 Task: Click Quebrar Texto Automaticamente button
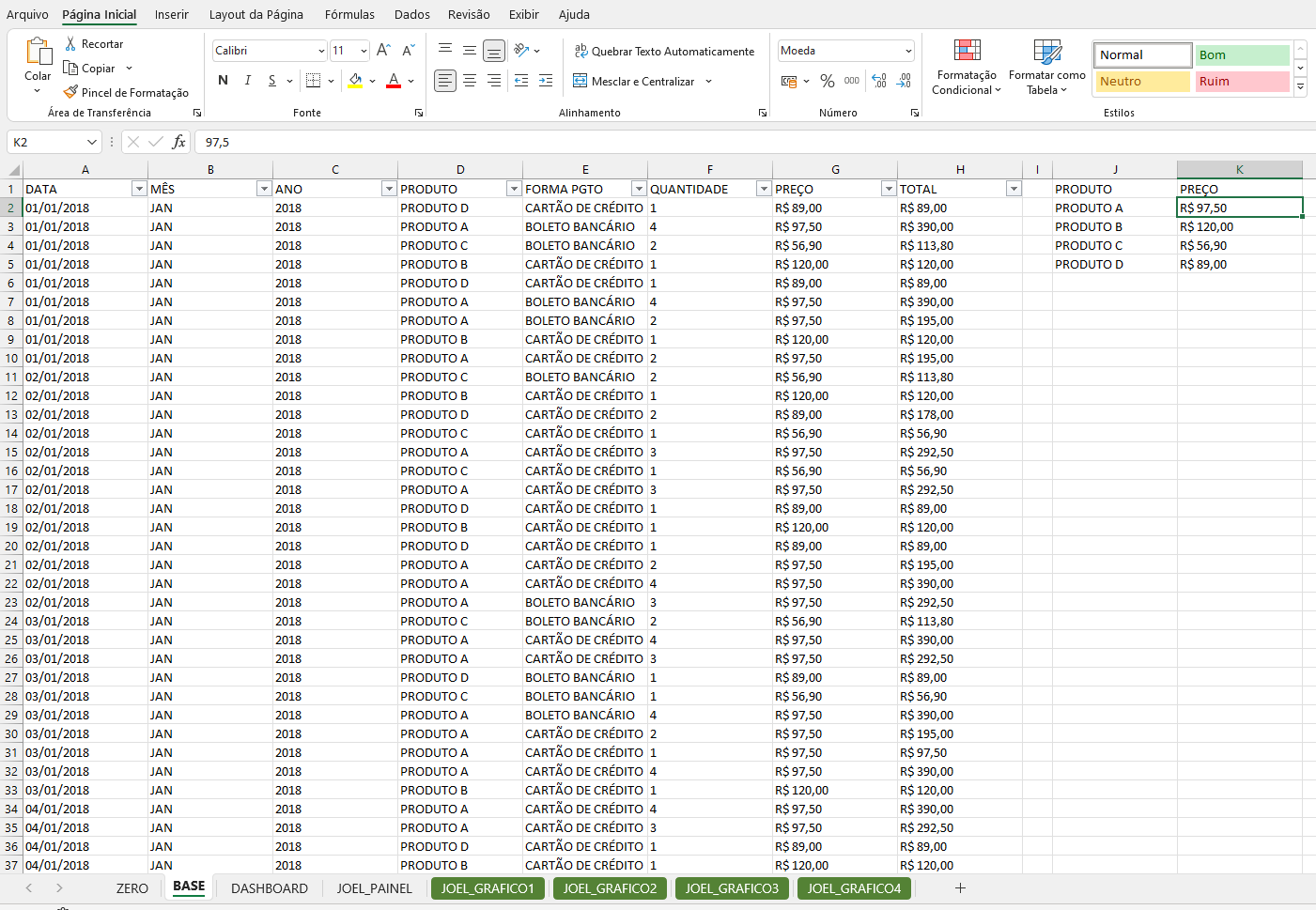[x=664, y=52]
